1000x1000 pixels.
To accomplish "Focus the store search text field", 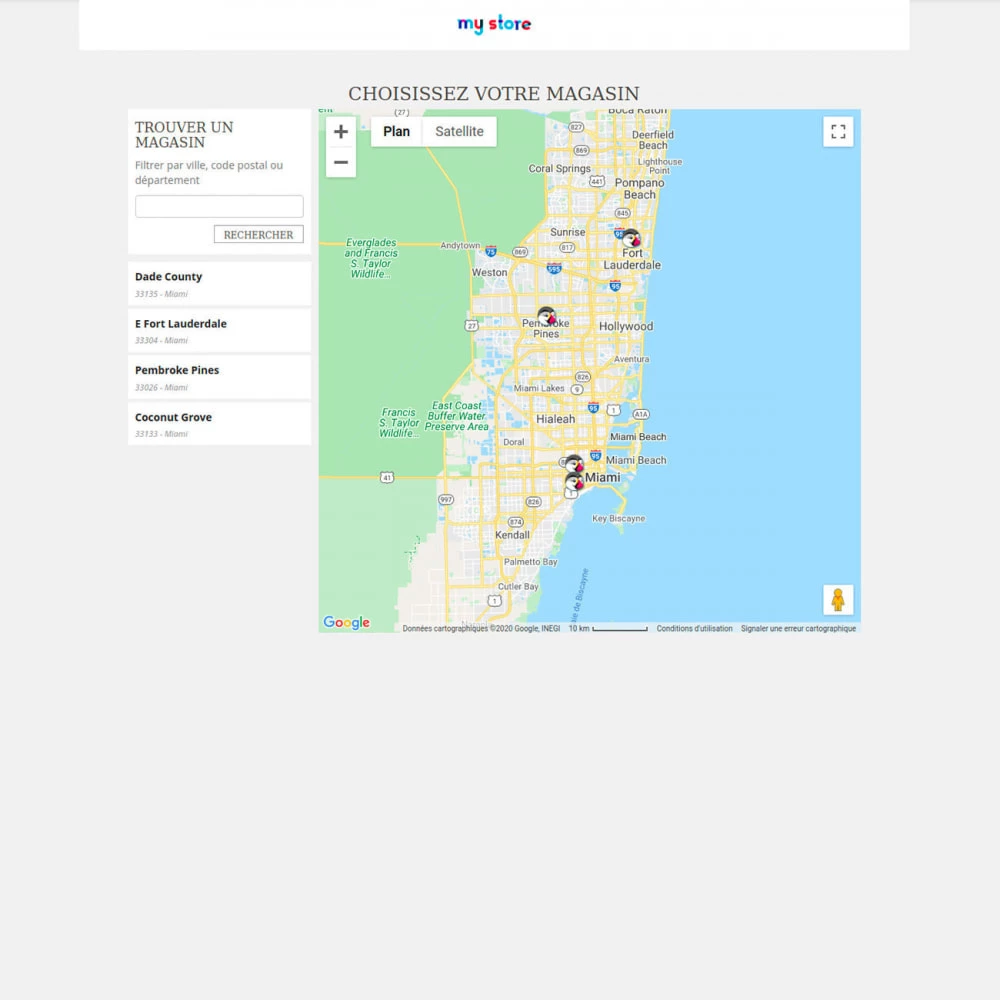I will click(219, 207).
